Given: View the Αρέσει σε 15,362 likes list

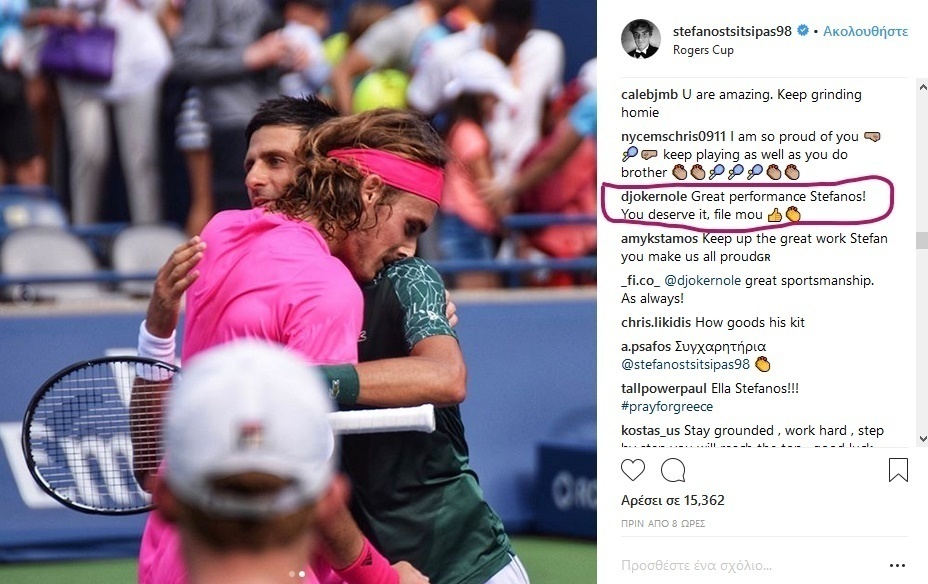Looking at the screenshot, I should (x=673, y=501).
